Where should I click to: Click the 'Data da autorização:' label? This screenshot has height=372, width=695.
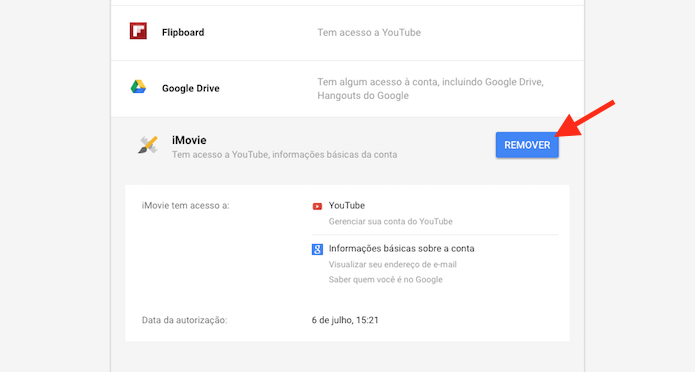pyautogui.click(x=184, y=320)
